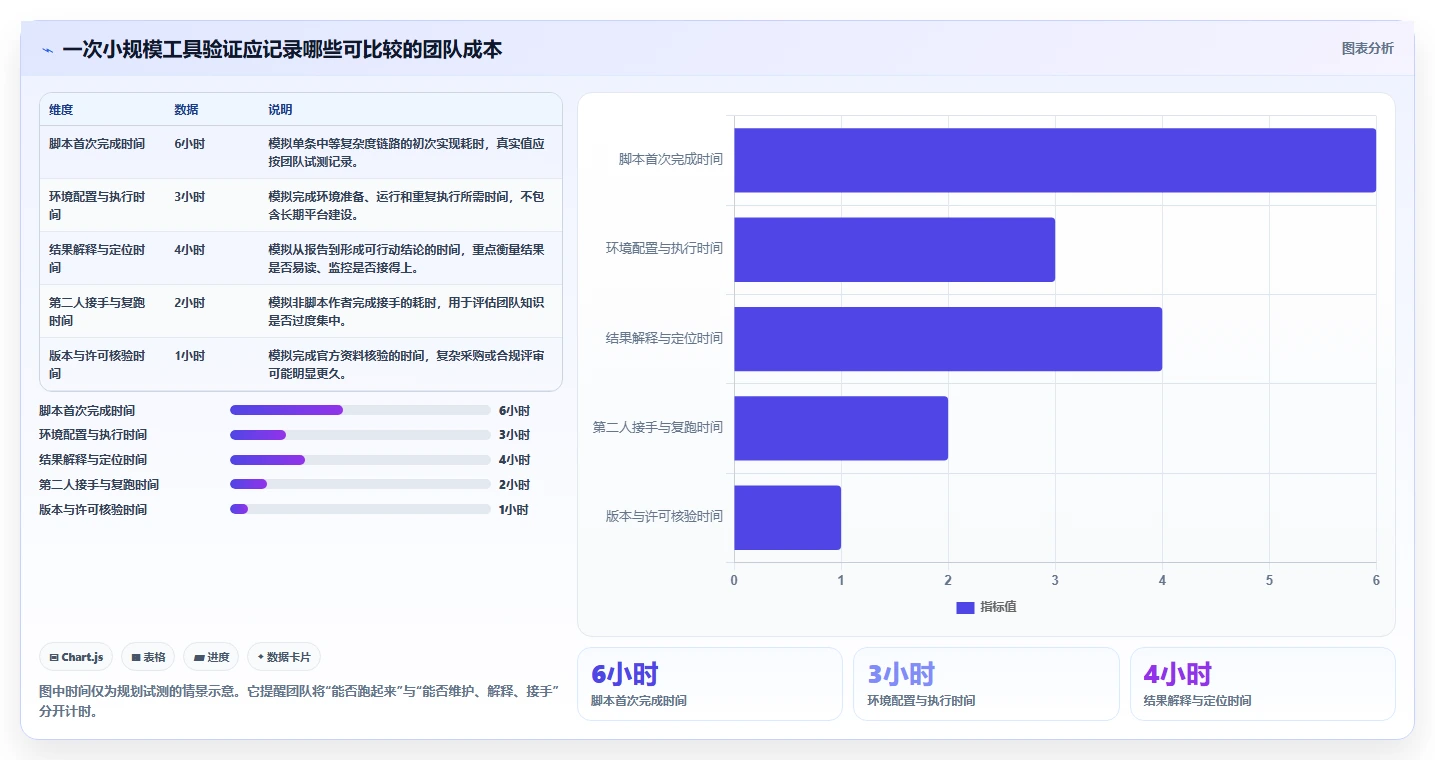Click the footnote starting 图中时间仅为规划试测
Image resolution: width=1435 pixels, height=760 pixels.
(x=299, y=702)
